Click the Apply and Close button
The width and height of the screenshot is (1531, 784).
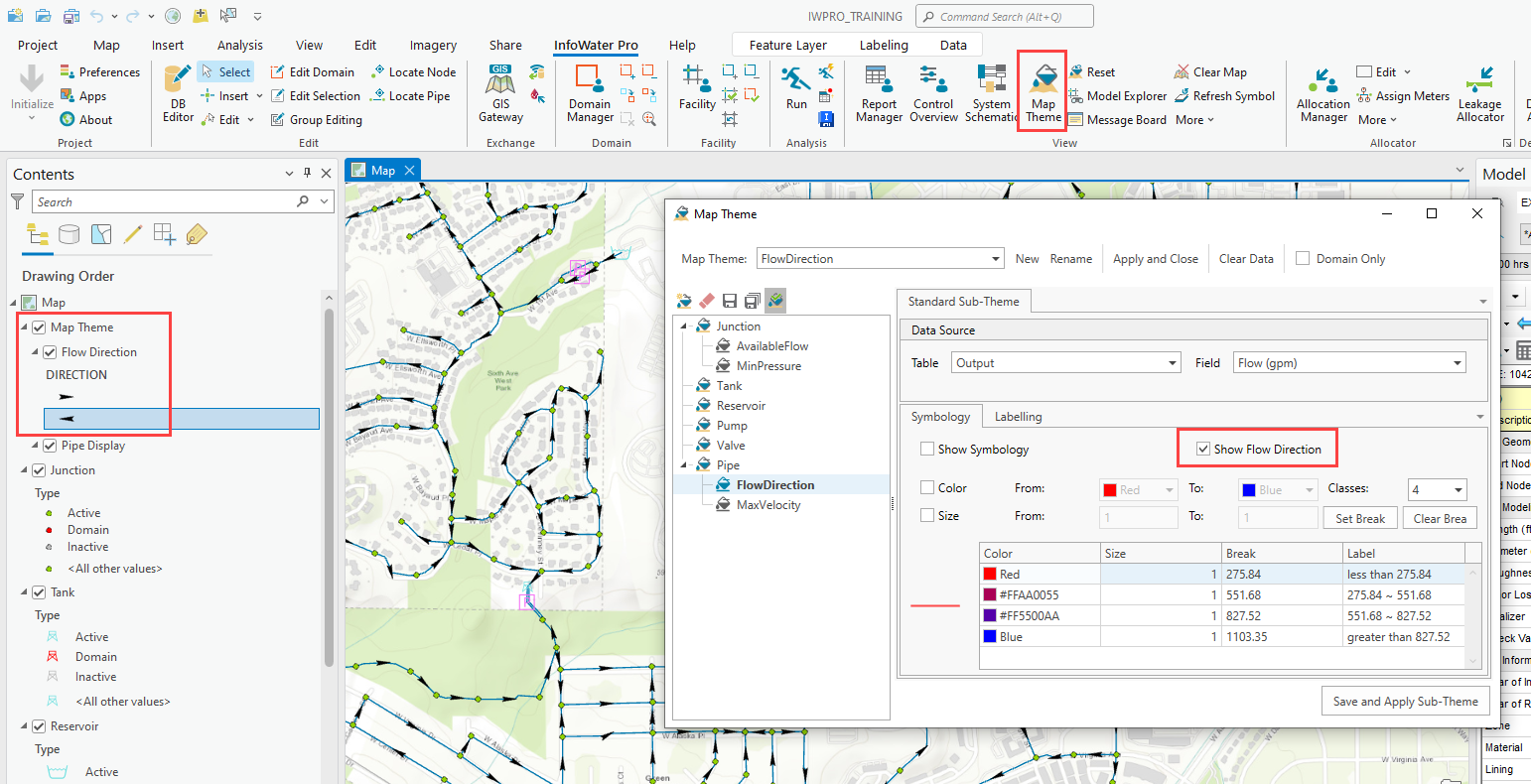pyautogui.click(x=1155, y=258)
